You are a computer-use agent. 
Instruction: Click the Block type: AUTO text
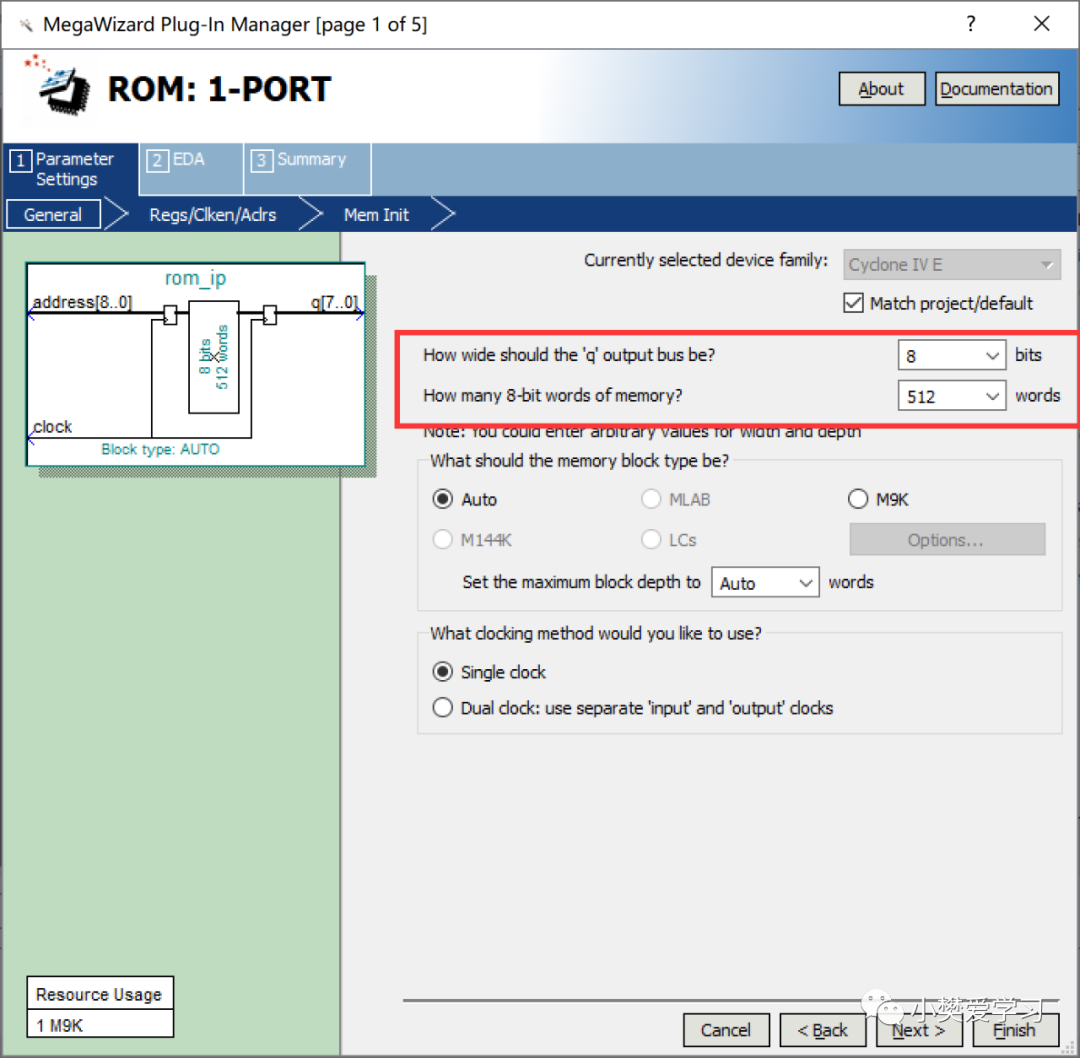[x=160, y=449]
